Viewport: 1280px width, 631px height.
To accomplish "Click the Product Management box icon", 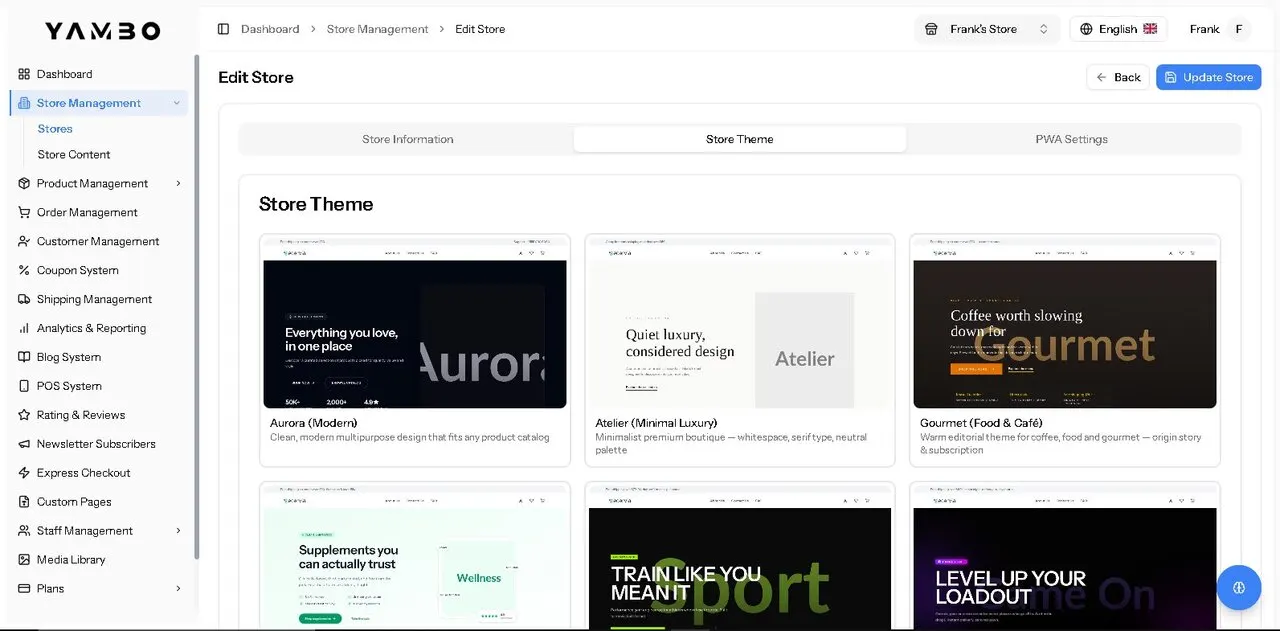I will point(24,183).
